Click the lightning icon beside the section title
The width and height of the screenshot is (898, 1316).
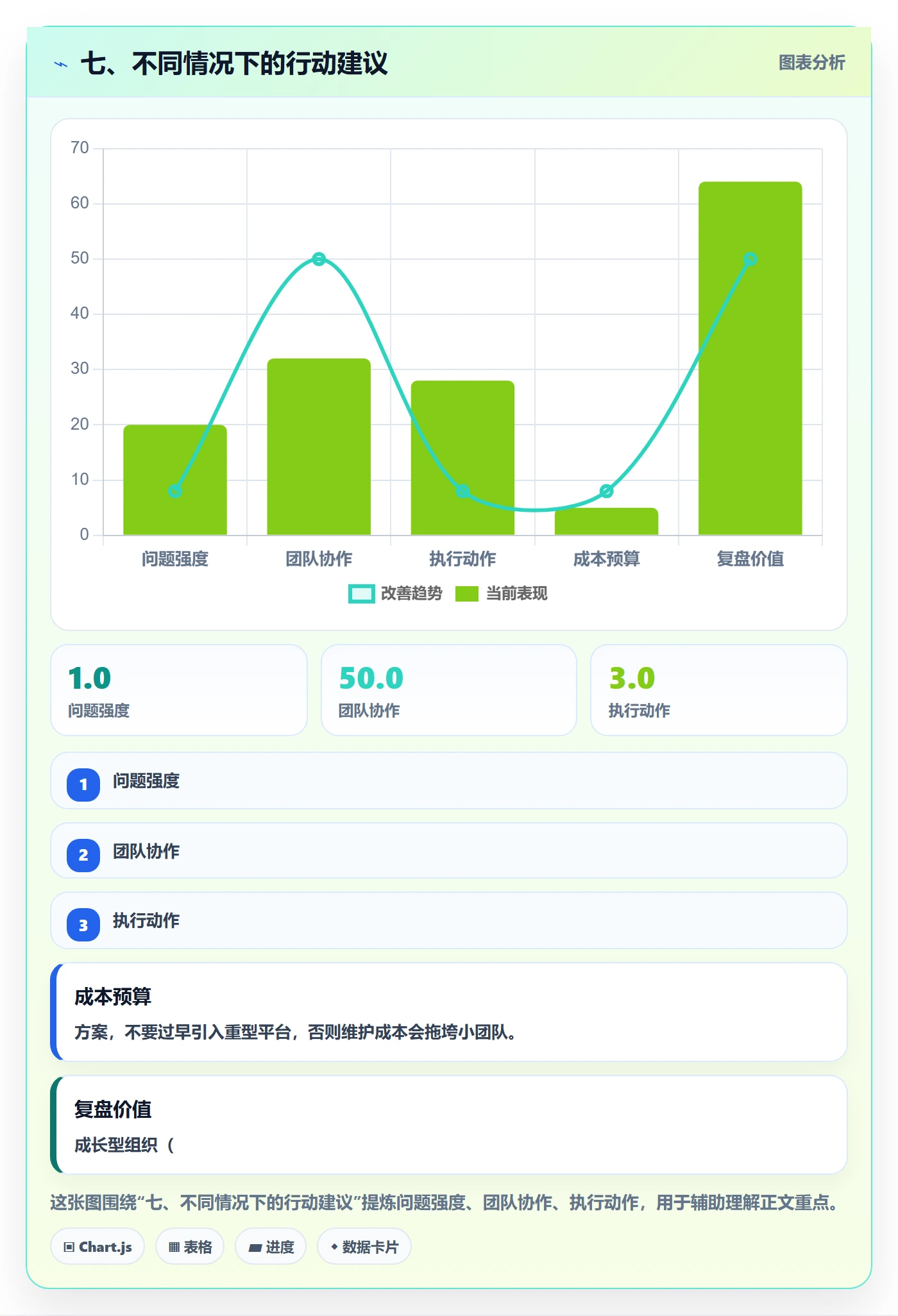(61, 64)
